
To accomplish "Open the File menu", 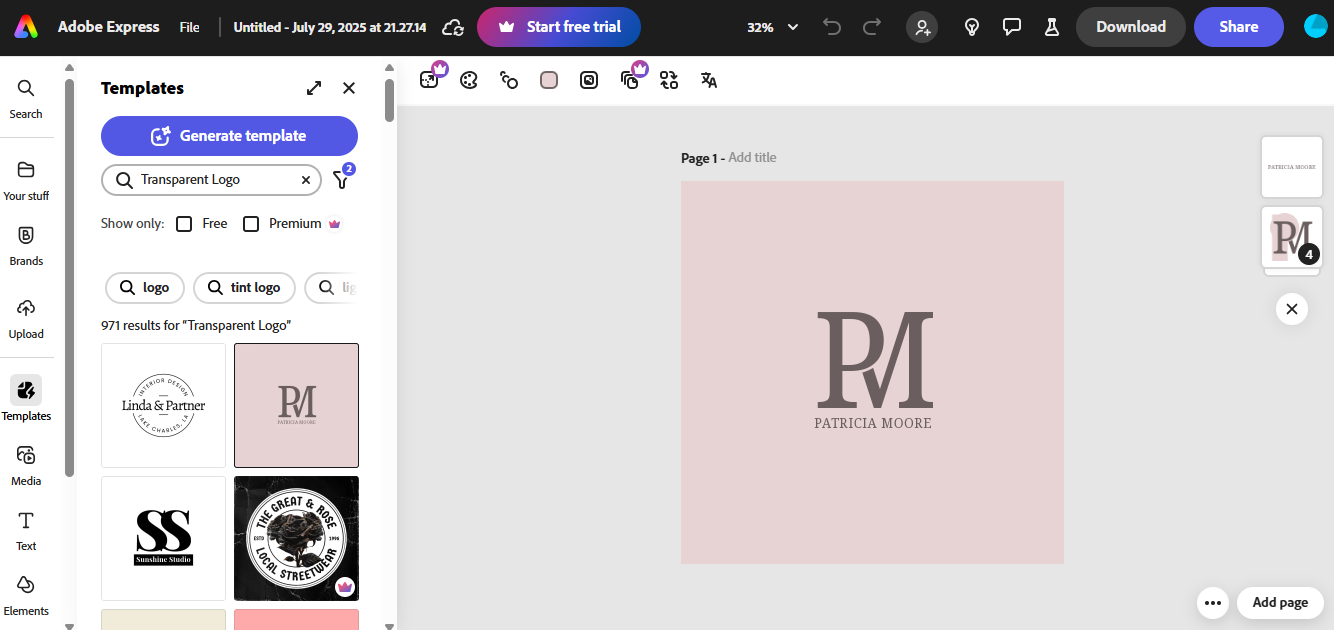I will (x=189, y=27).
